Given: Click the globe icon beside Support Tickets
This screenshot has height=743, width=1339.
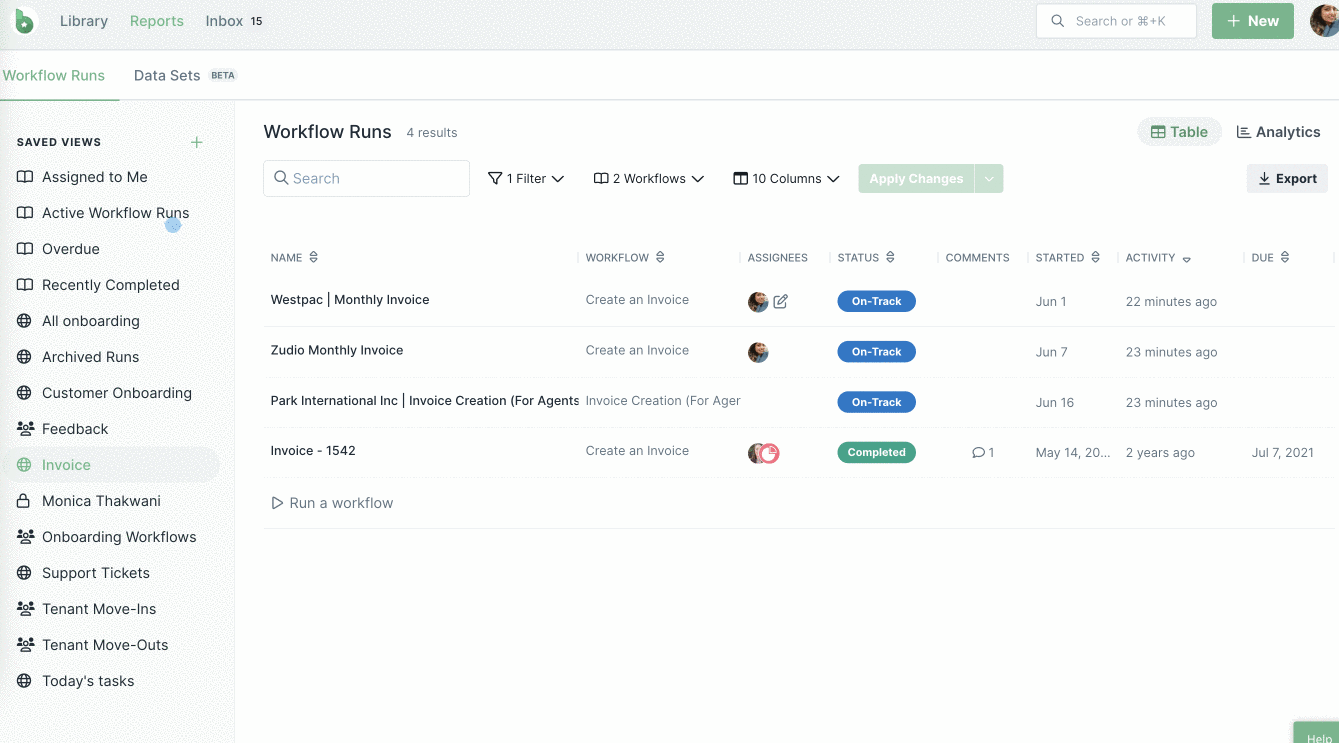Looking at the screenshot, I should pos(25,573).
